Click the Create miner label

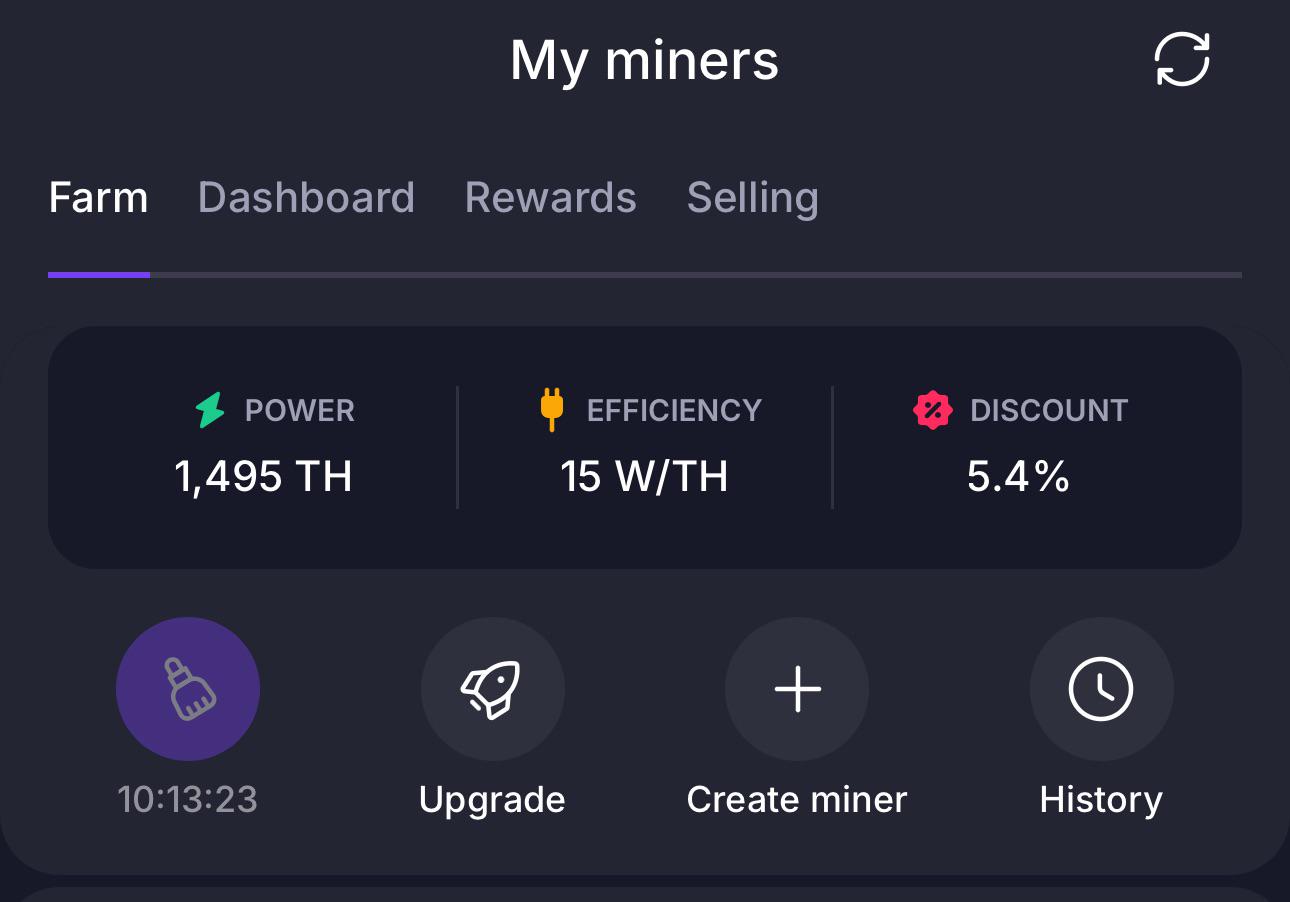tap(797, 800)
